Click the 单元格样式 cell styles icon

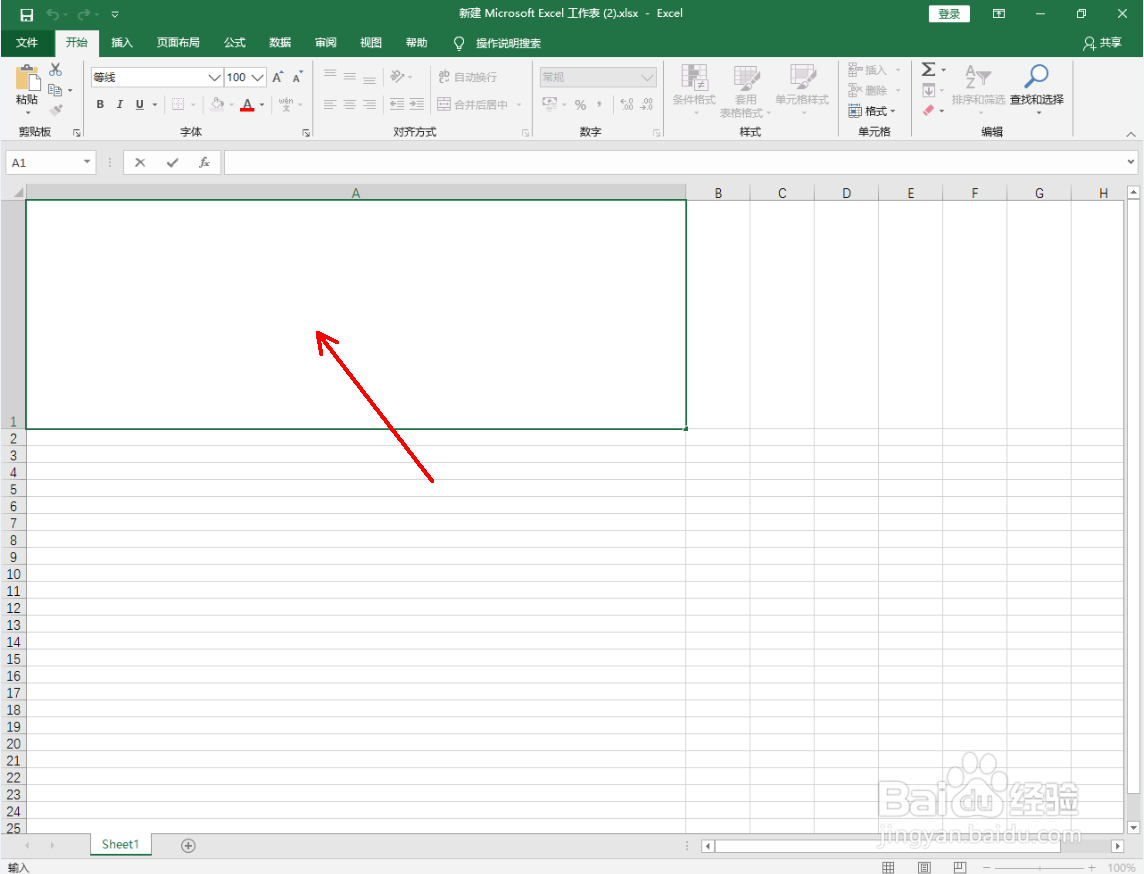pos(802,77)
